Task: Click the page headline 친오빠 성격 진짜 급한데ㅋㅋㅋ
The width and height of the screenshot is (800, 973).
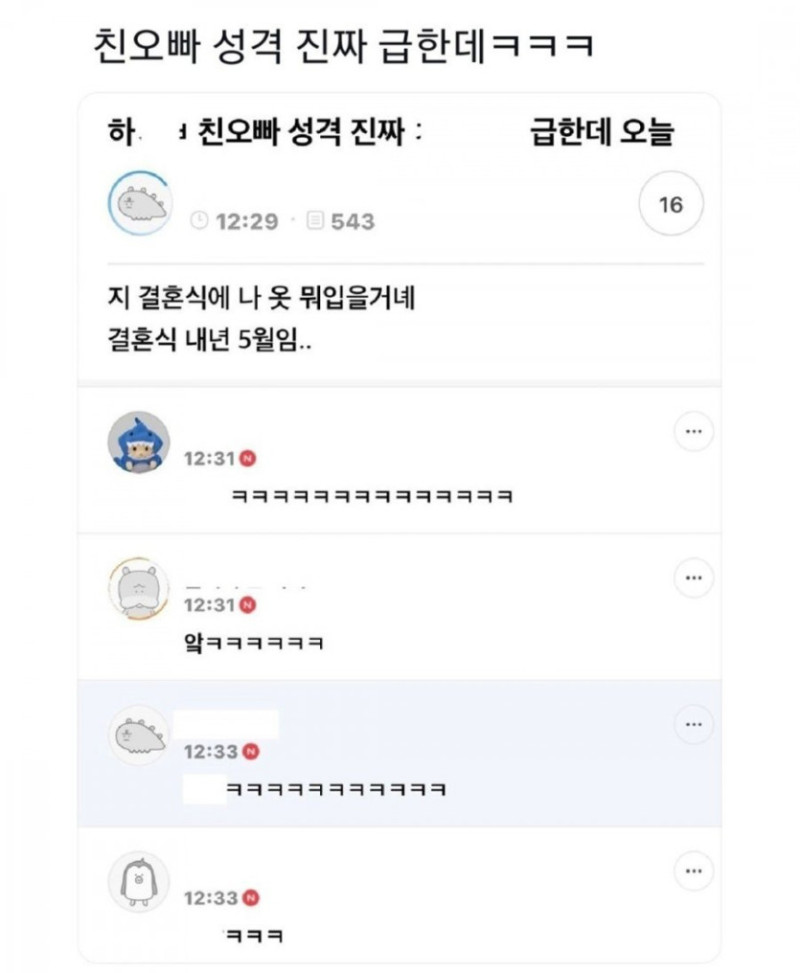Action: click(x=343, y=47)
